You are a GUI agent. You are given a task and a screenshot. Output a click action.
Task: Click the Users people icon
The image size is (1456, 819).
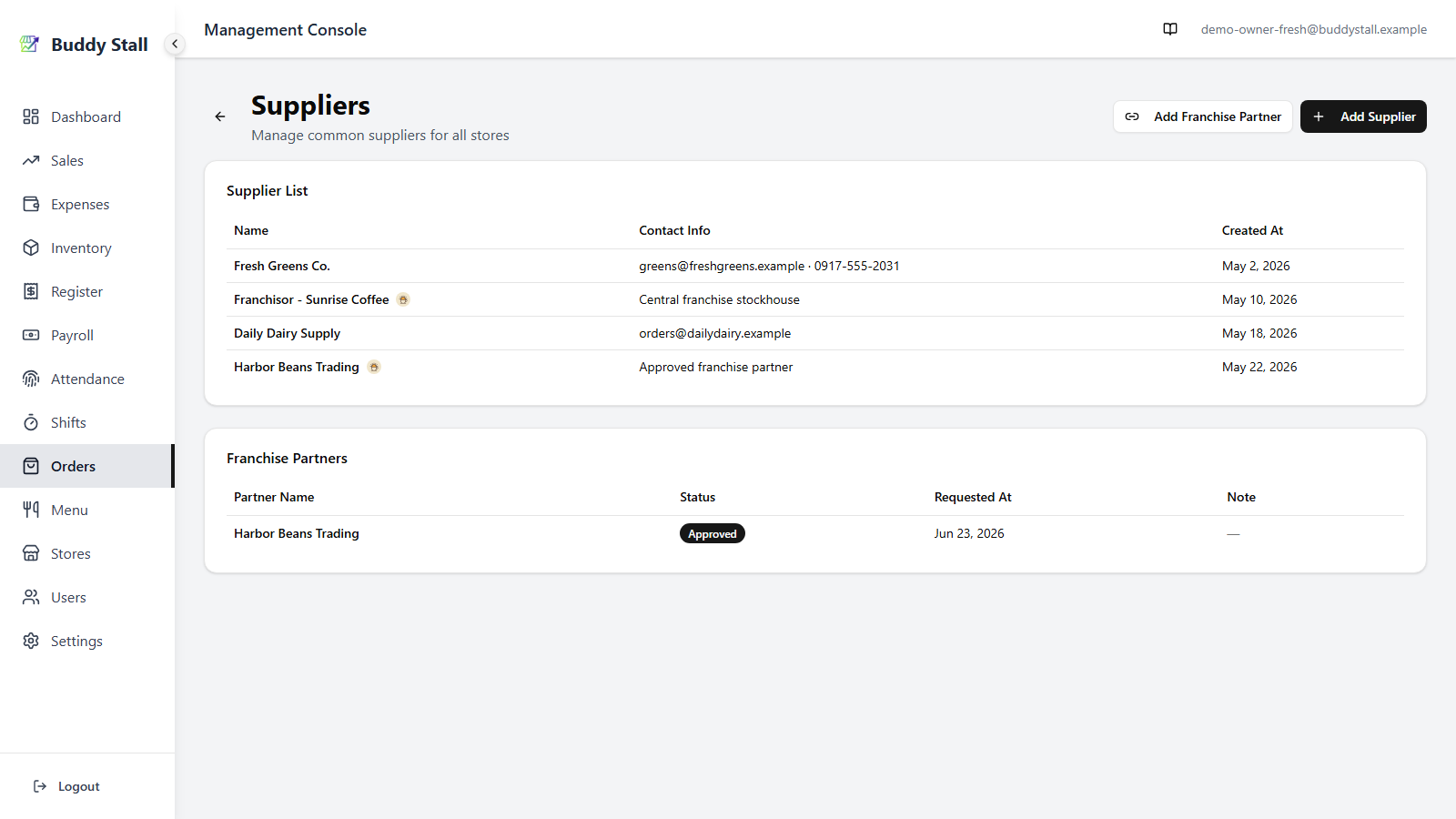tap(31, 597)
